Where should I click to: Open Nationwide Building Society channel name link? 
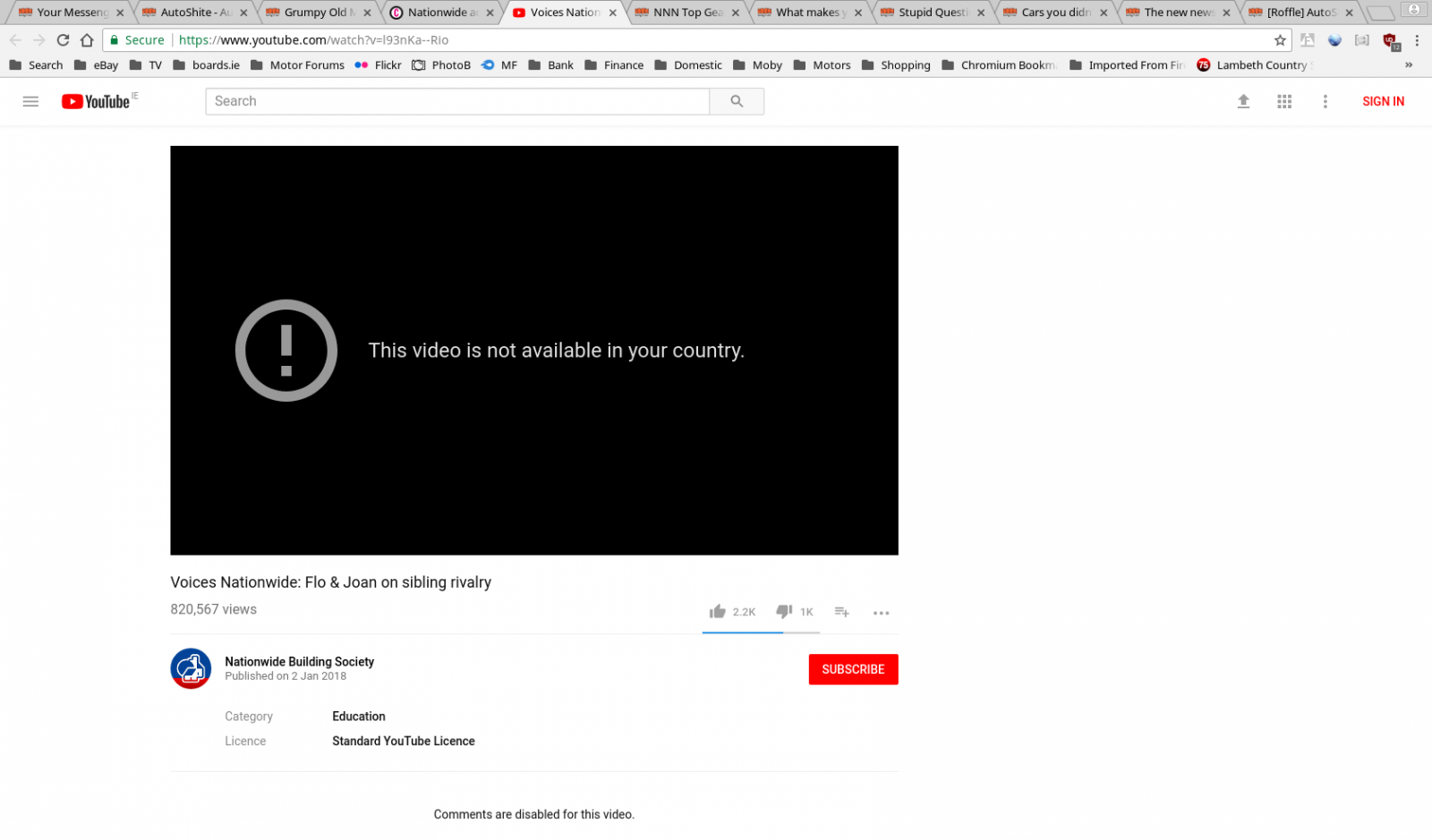click(x=299, y=662)
